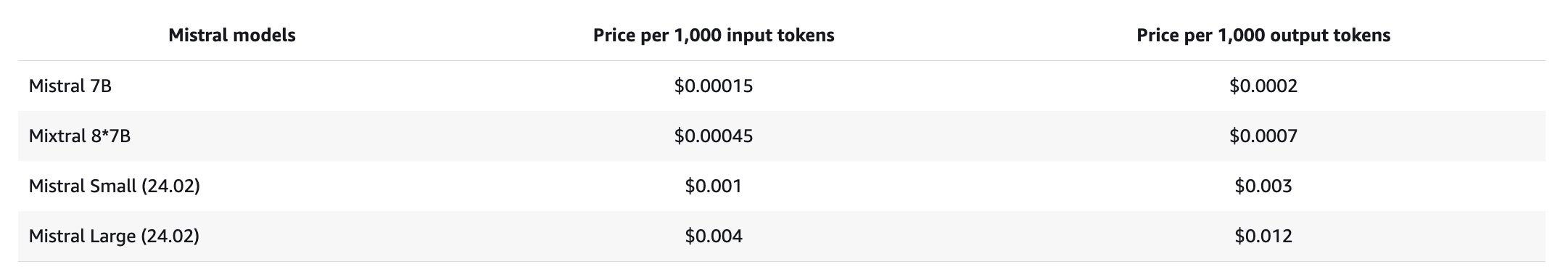This screenshot has width=1568, height=280.
Task: Click the $0.012 output price
Action: pyautogui.click(x=1263, y=236)
